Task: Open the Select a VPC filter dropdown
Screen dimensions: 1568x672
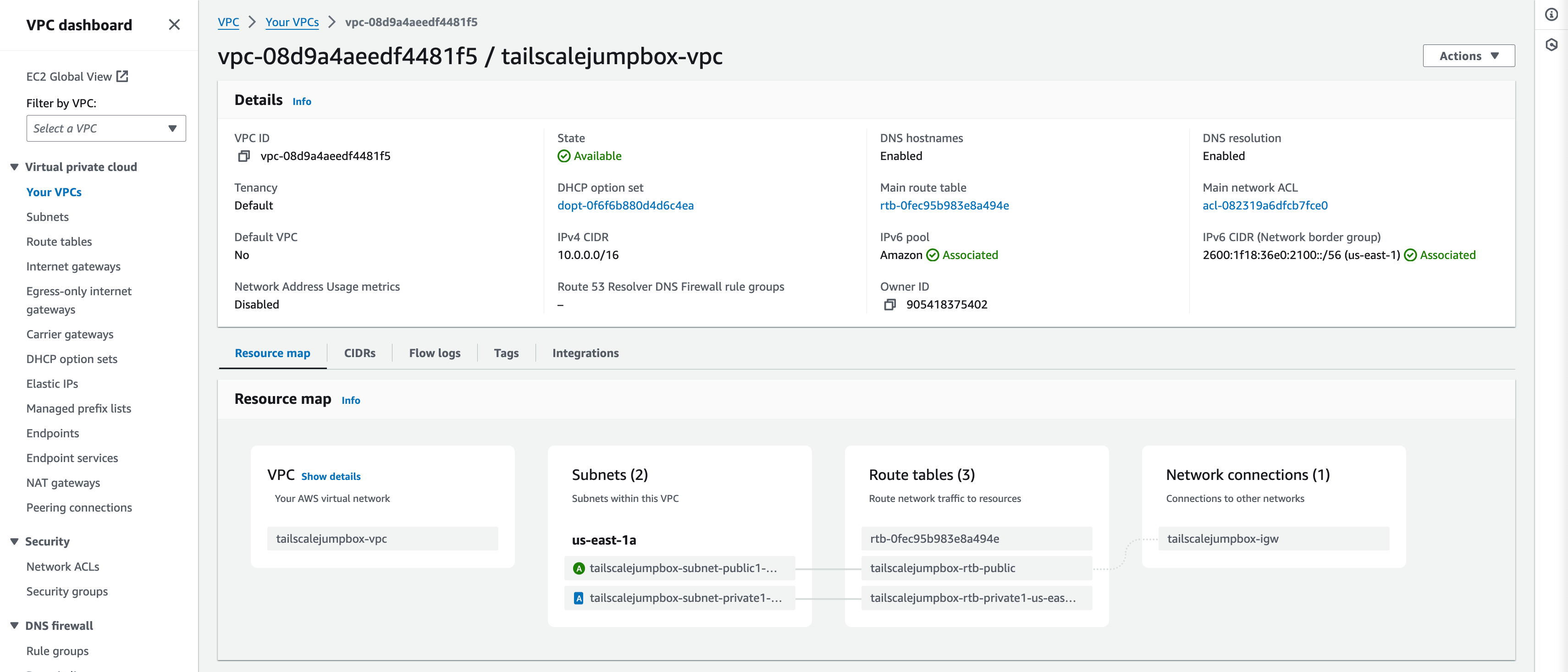Action: click(x=106, y=128)
